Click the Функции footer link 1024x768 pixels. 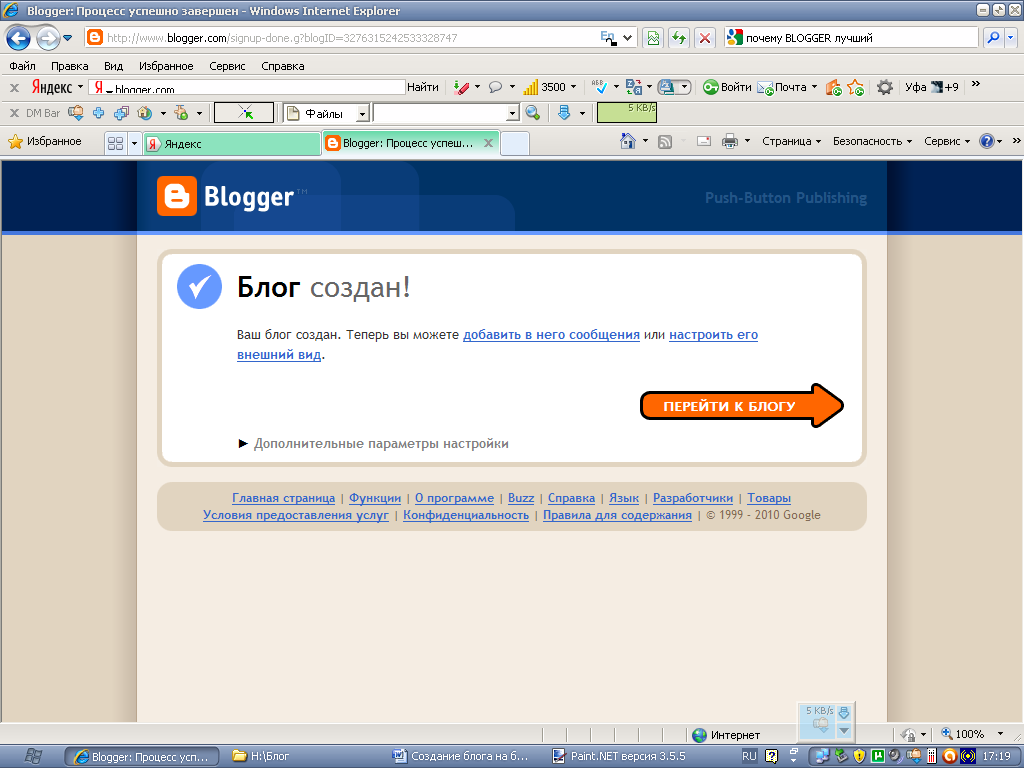[x=375, y=498]
